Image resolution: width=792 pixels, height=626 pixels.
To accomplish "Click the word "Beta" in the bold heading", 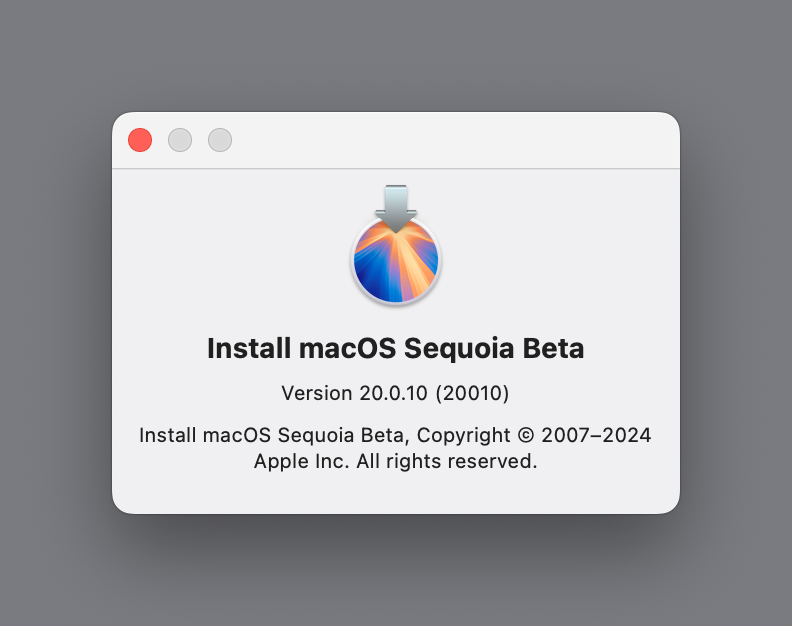I will (553, 349).
